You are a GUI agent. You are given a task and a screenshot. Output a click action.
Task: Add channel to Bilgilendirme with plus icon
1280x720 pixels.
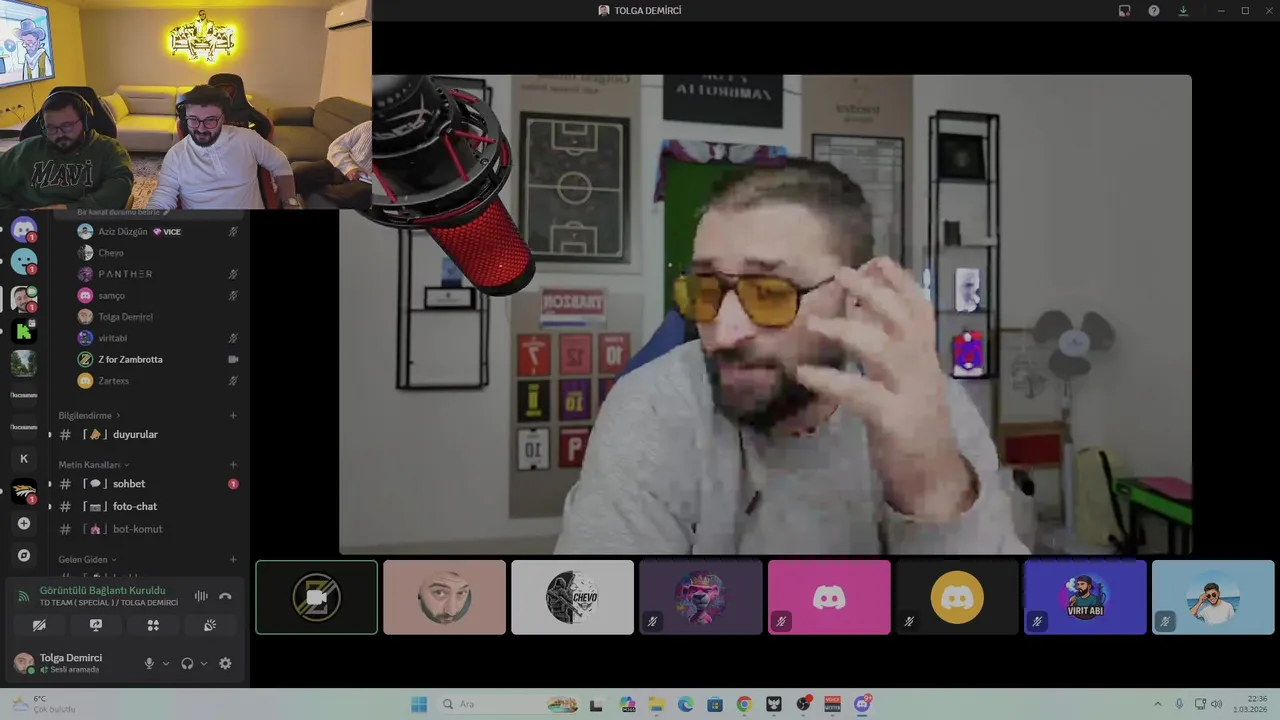tap(233, 415)
